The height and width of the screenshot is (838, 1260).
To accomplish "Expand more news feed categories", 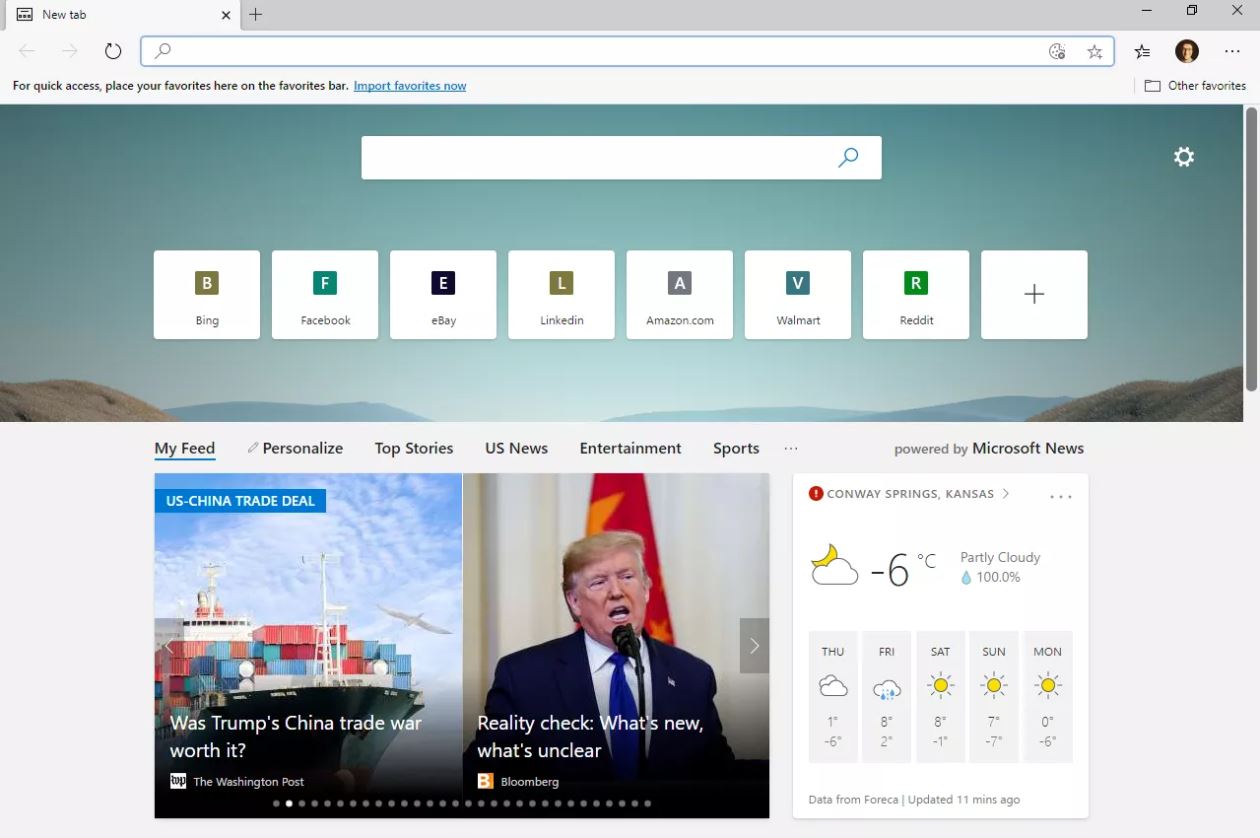I will pyautogui.click(x=791, y=449).
